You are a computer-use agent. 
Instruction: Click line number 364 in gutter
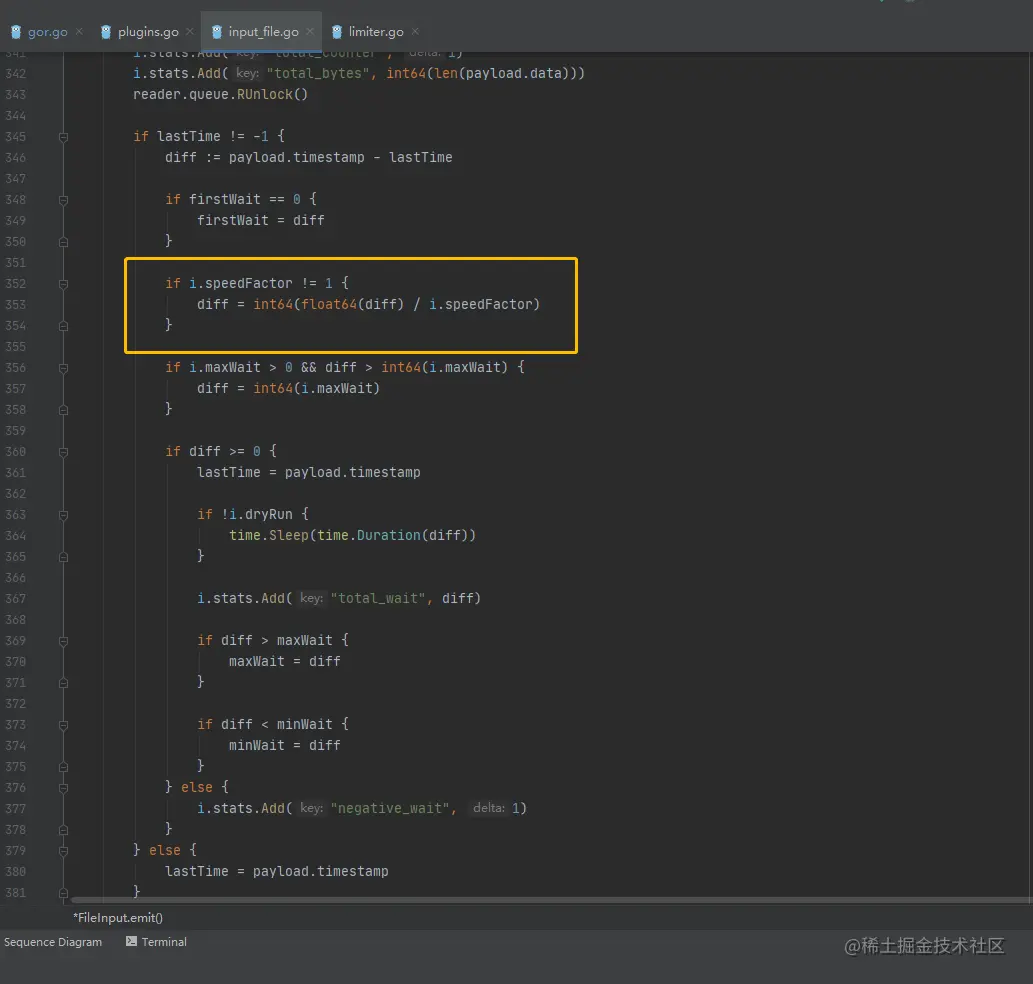coord(16,536)
